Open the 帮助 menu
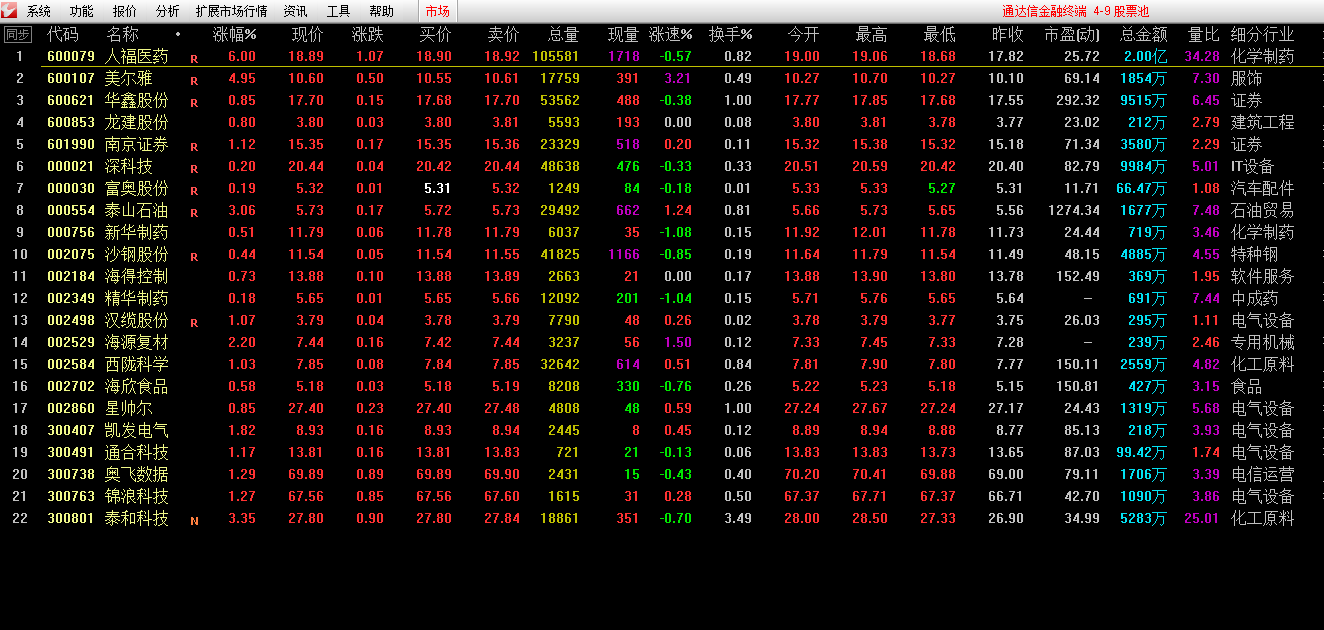Viewport: 1324px width, 630px height. click(x=382, y=12)
